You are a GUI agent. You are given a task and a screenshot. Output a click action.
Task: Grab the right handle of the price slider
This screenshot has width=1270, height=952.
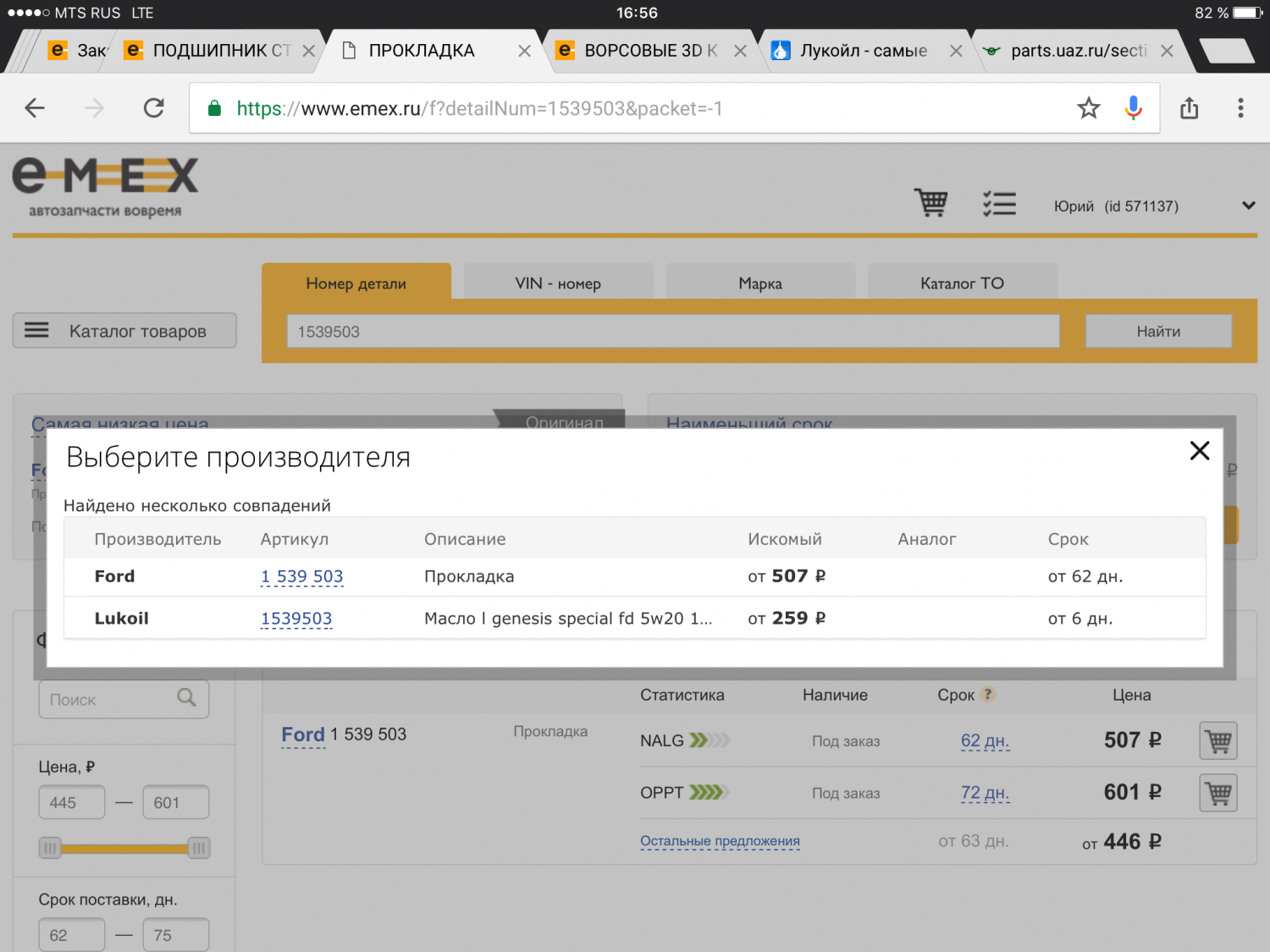(199, 848)
